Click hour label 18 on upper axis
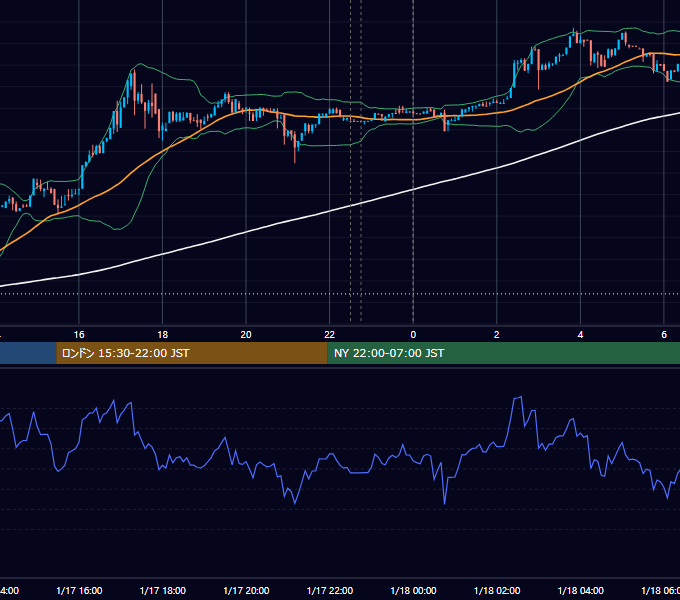 [163, 334]
